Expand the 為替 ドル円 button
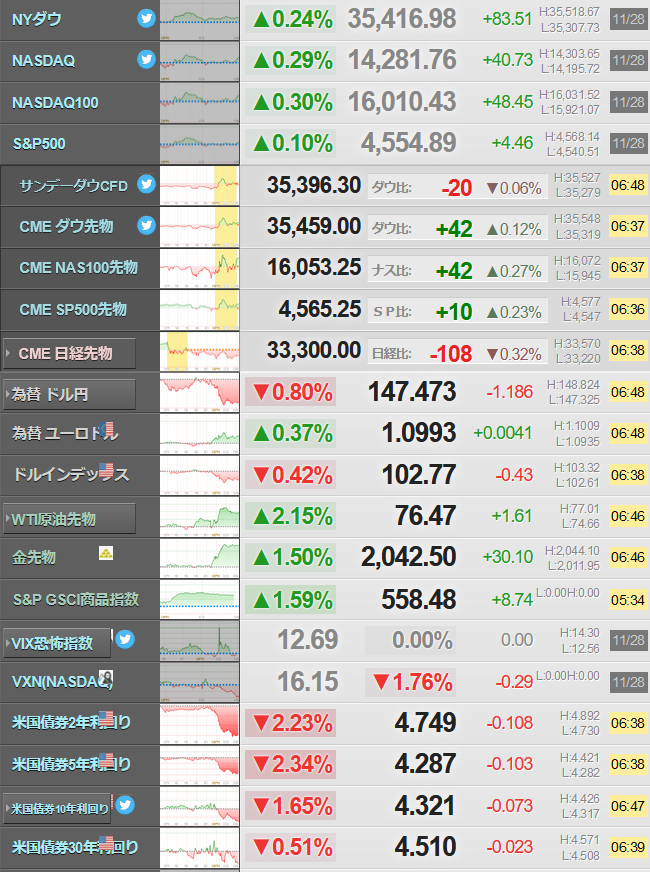Viewport: 650px width, 872px height. pos(70,394)
